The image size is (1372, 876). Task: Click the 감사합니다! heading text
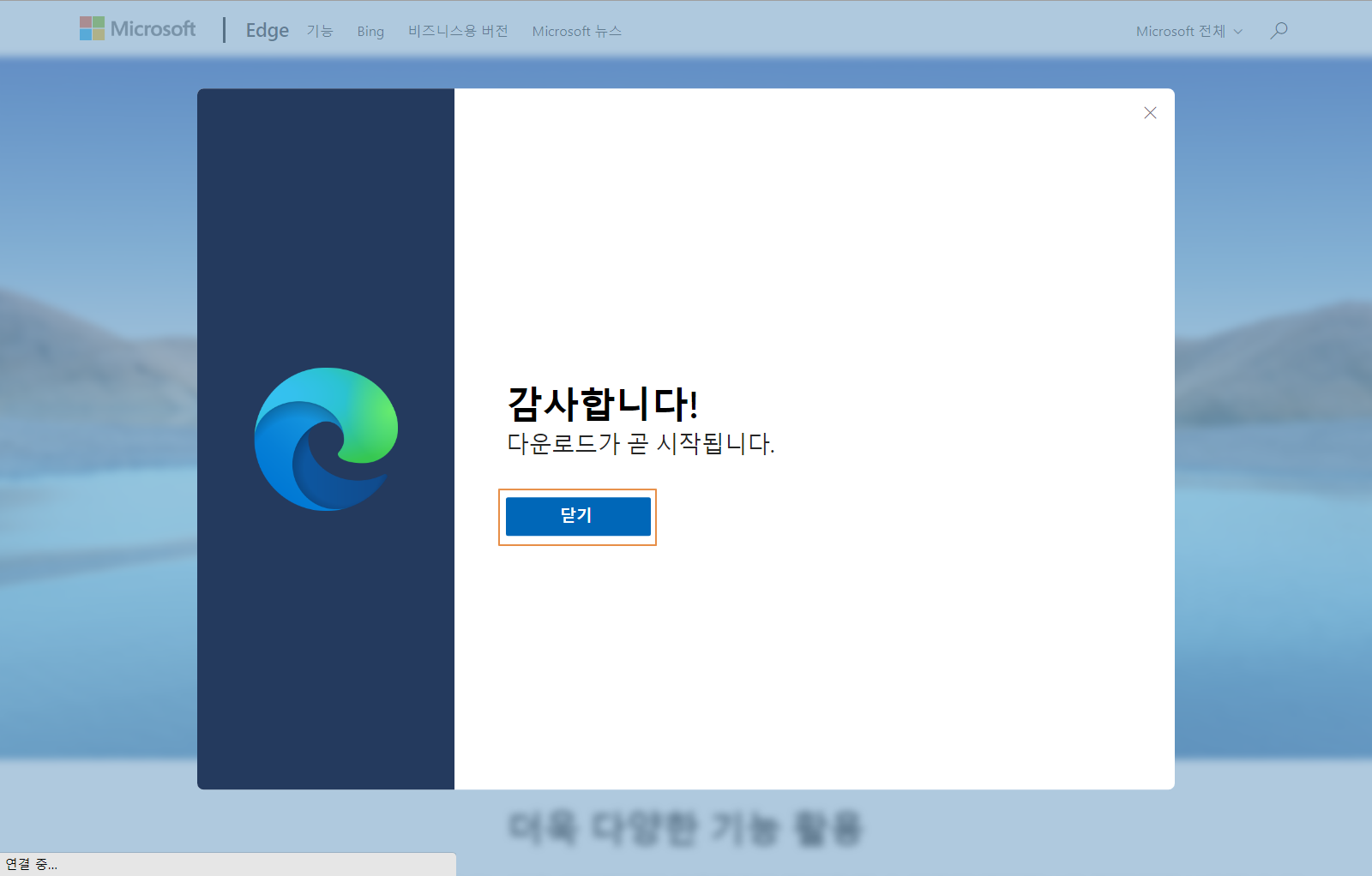pyautogui.click(x=603, y=404)
